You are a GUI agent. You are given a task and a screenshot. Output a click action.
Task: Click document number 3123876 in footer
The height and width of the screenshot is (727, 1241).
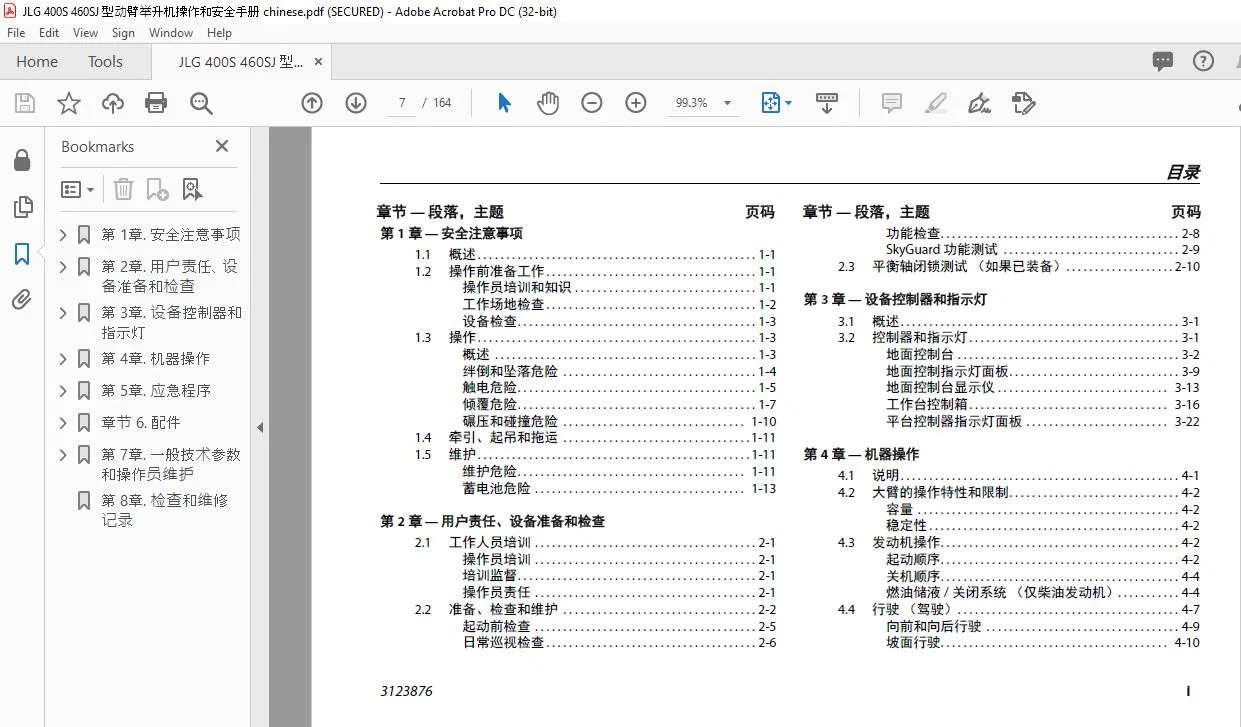point(406,691)
